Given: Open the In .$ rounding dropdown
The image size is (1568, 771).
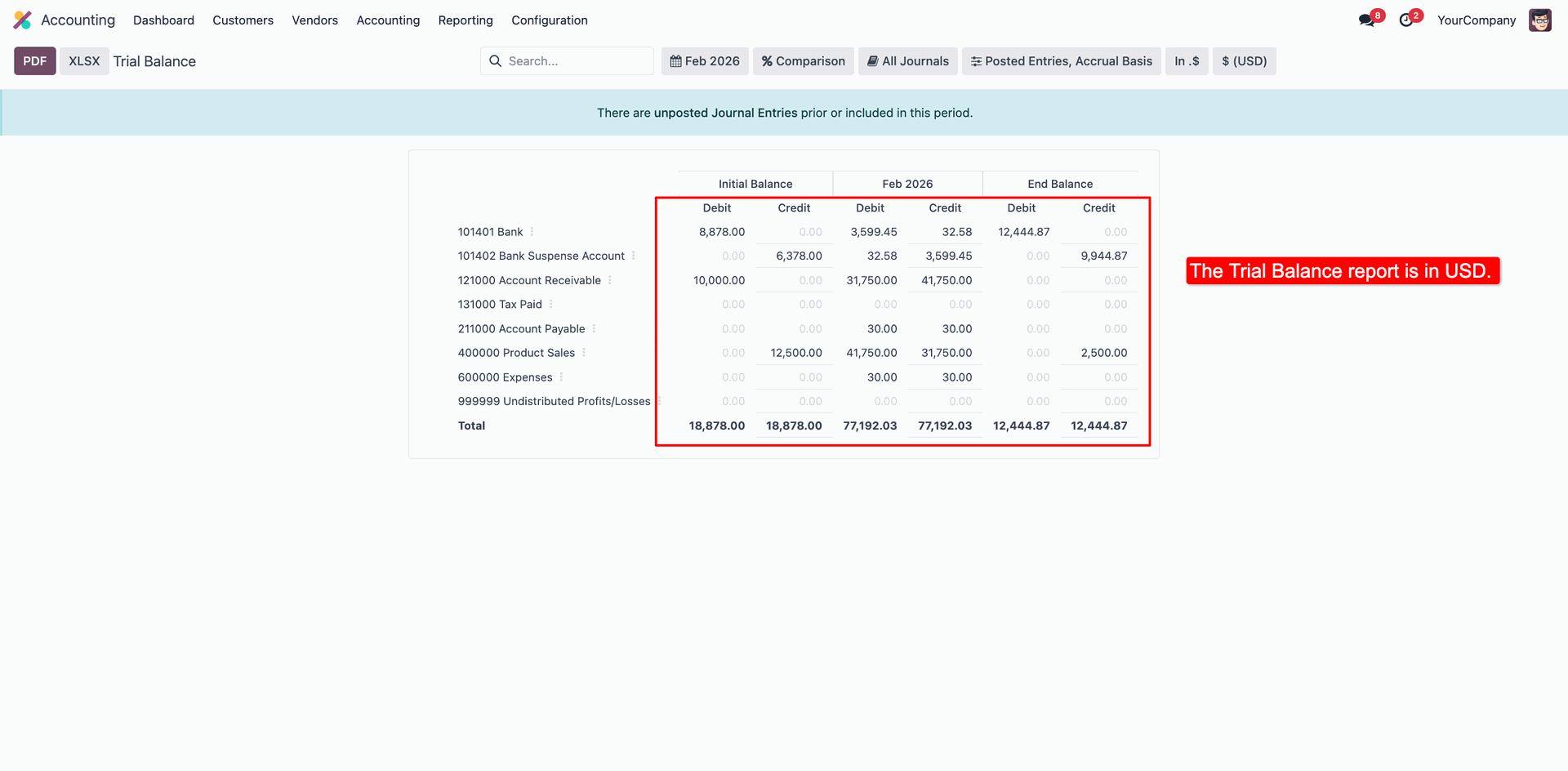Looking at the screenshot, I should click(x=1187, y=61).
